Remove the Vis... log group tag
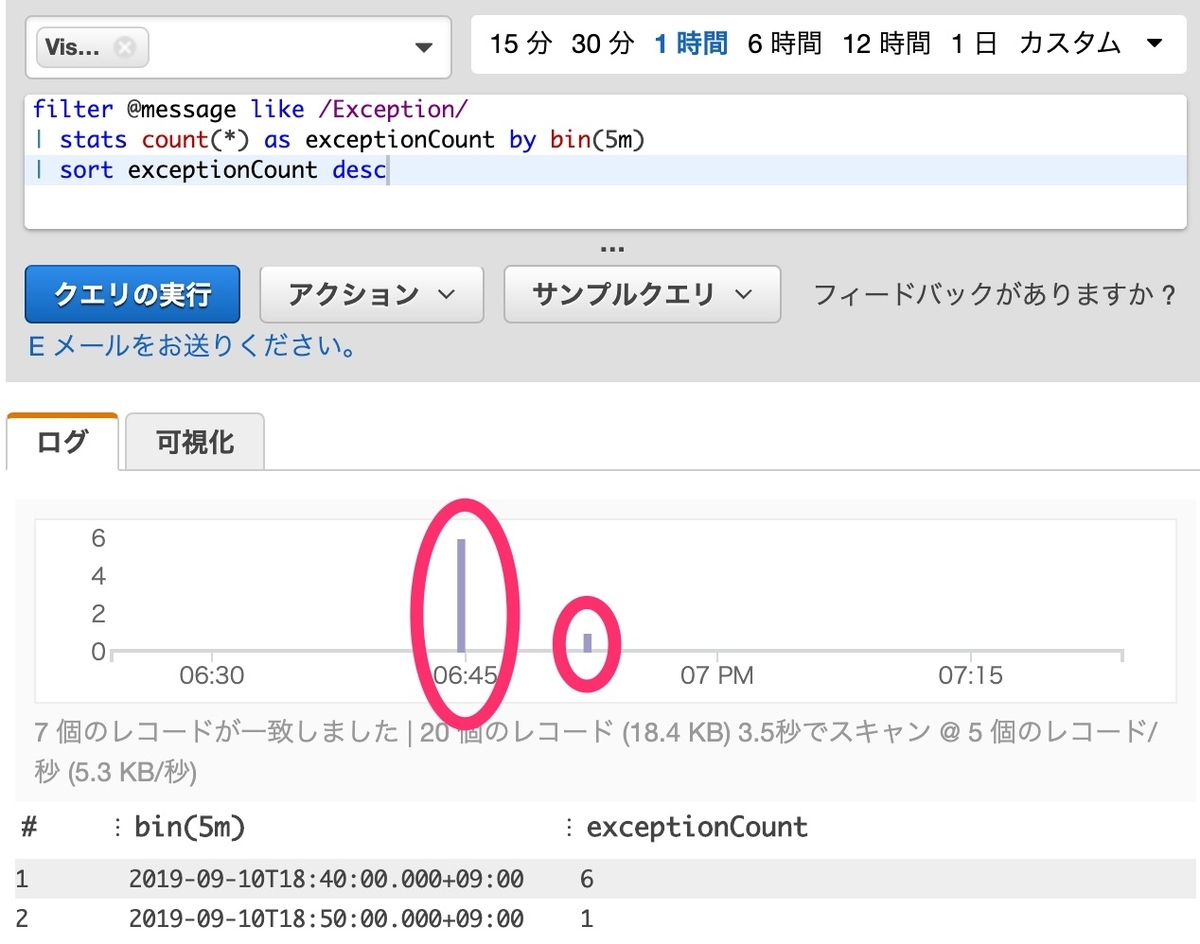Viewport: 1200px width, 944px height. (x=124, y=48)
